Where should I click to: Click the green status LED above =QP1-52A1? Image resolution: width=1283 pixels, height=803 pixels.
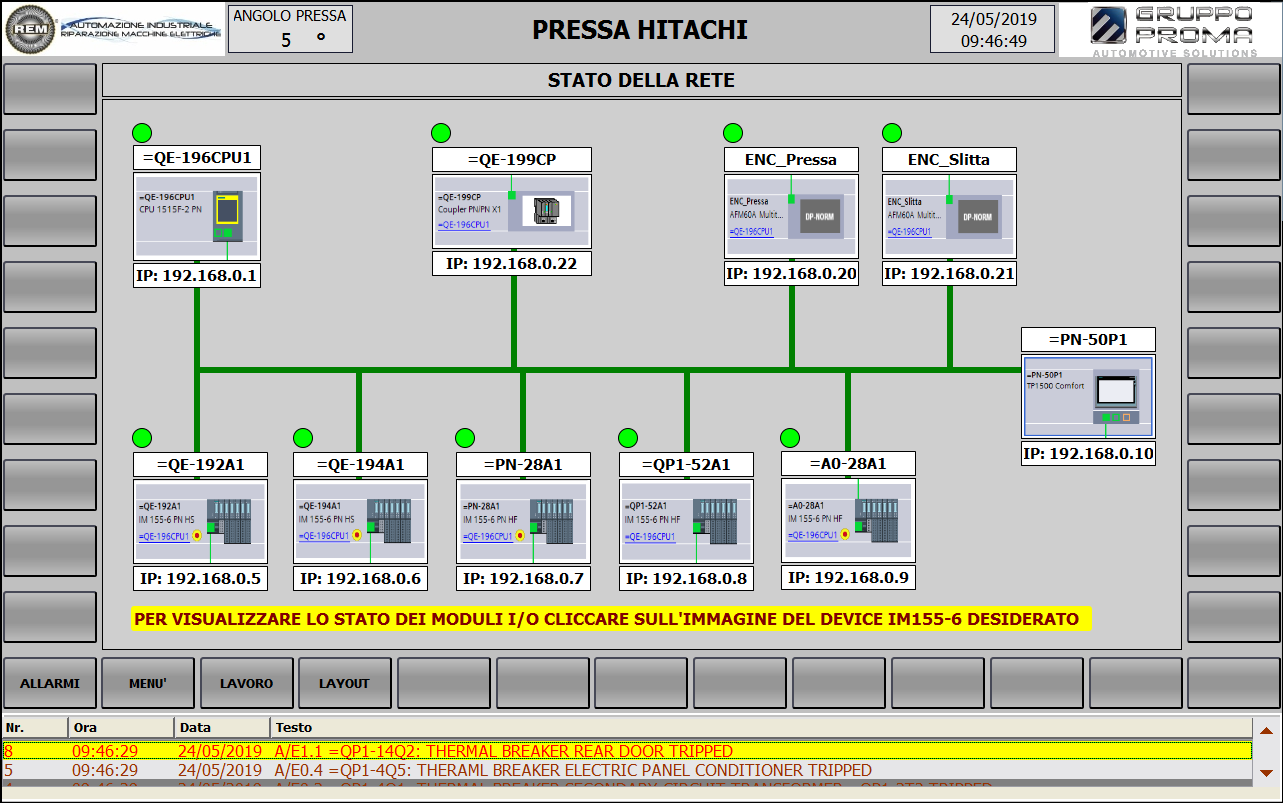tap(628, 438)
